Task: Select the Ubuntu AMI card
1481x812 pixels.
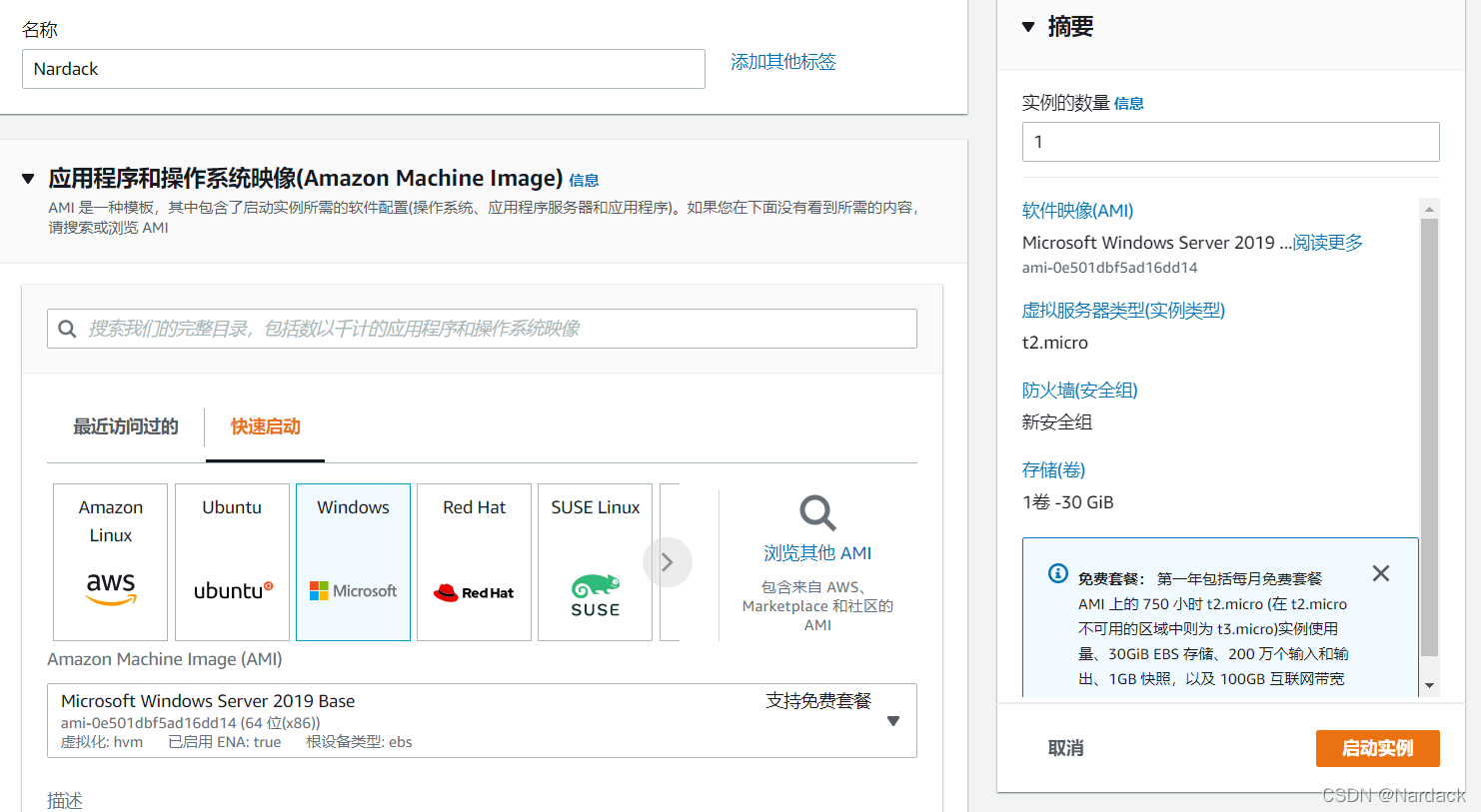Action: [232, 562]
